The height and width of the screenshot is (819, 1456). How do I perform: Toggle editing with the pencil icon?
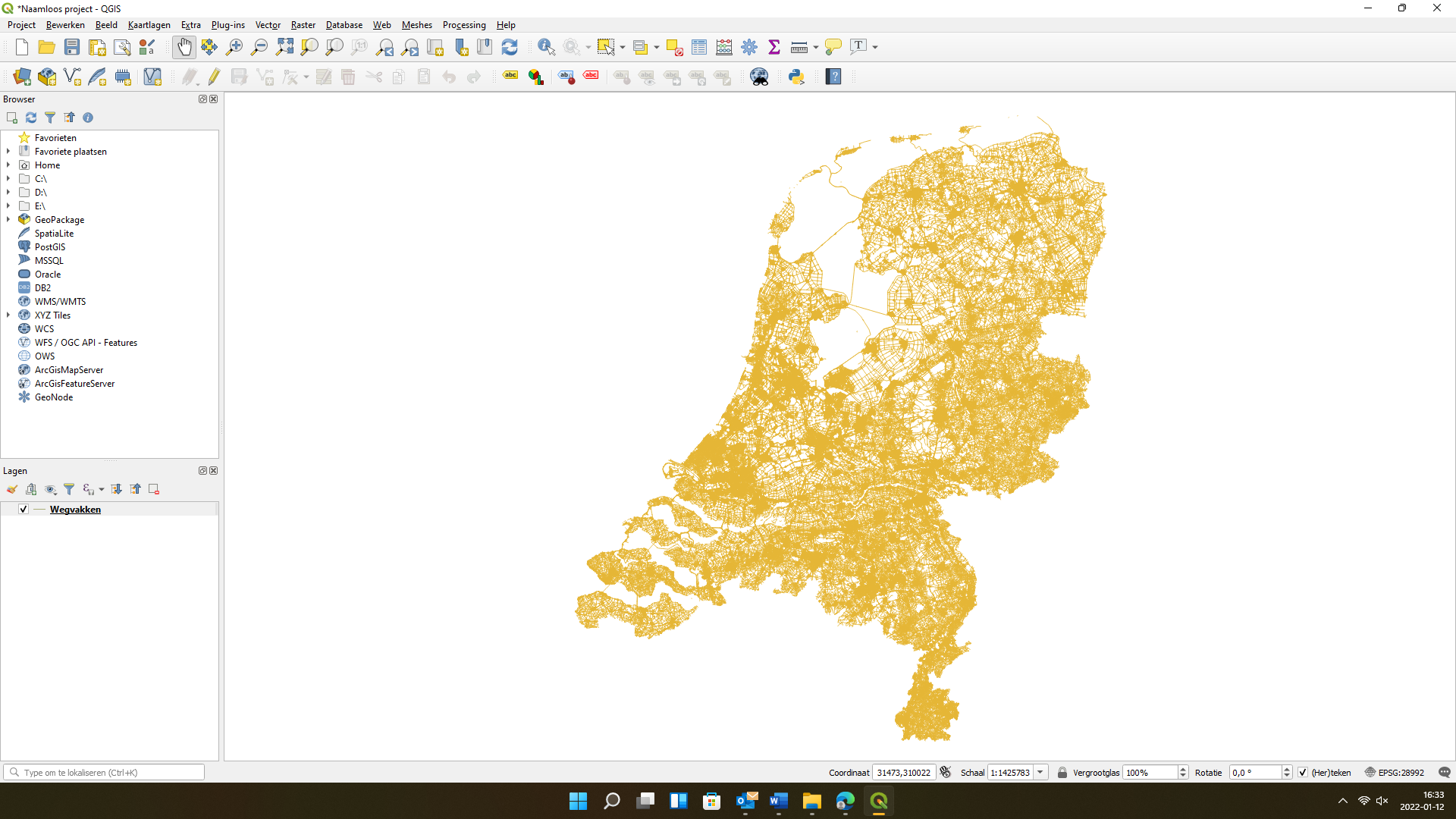[214, 77]
